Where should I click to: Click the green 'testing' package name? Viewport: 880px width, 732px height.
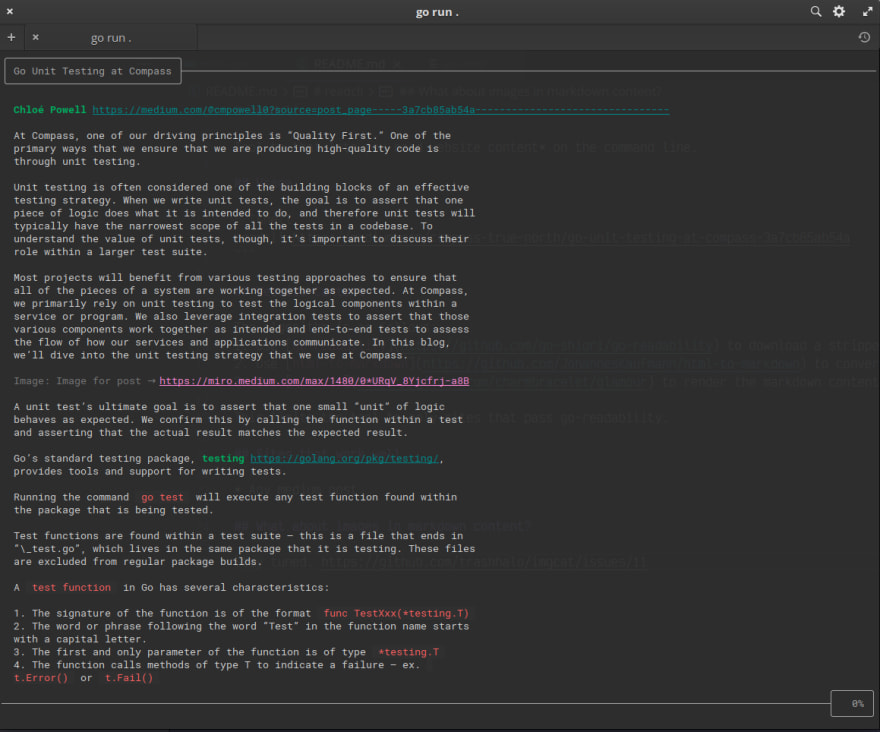coord(223,458)
